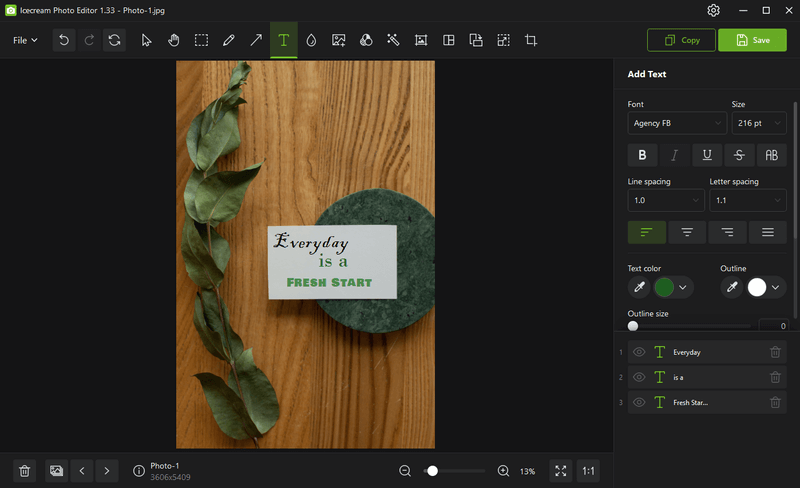Click the Redo arrow in toolbar
This screenshot has height=488, width=800.
point(89,40)
